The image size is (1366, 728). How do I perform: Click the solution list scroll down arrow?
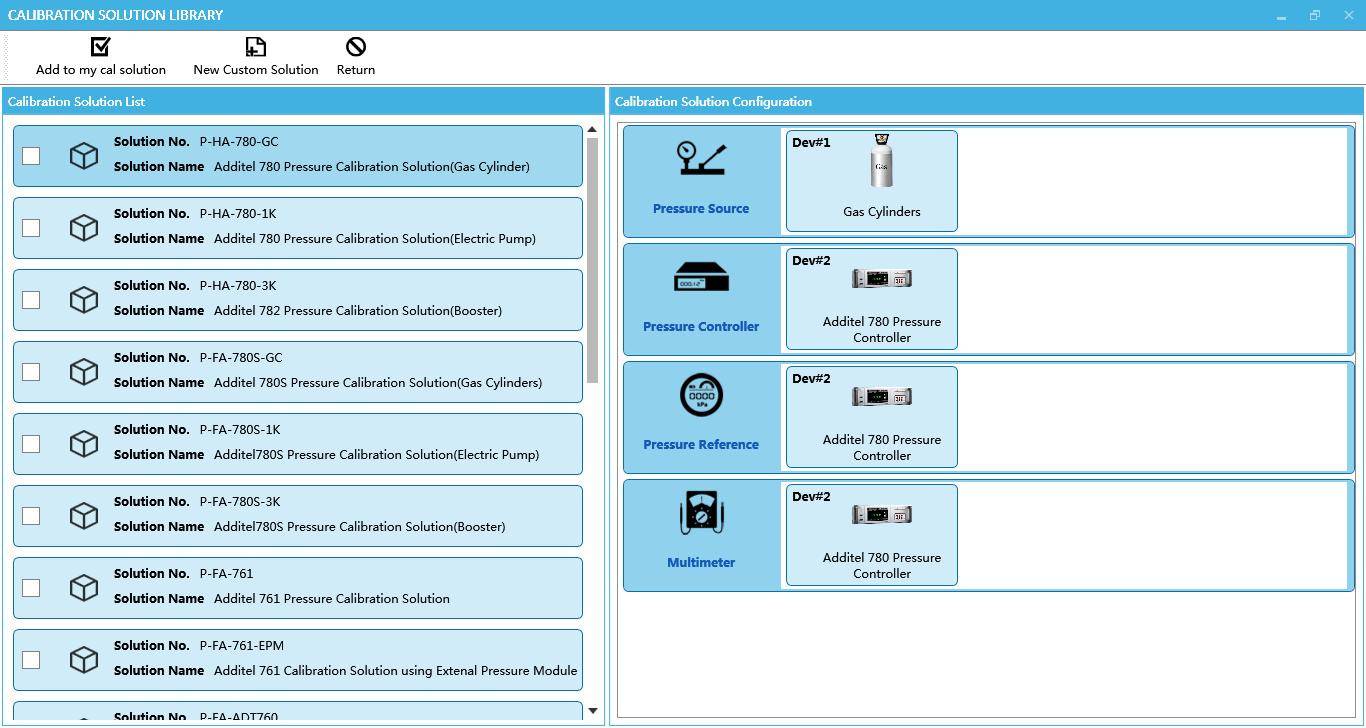click(x=592, y=711)
